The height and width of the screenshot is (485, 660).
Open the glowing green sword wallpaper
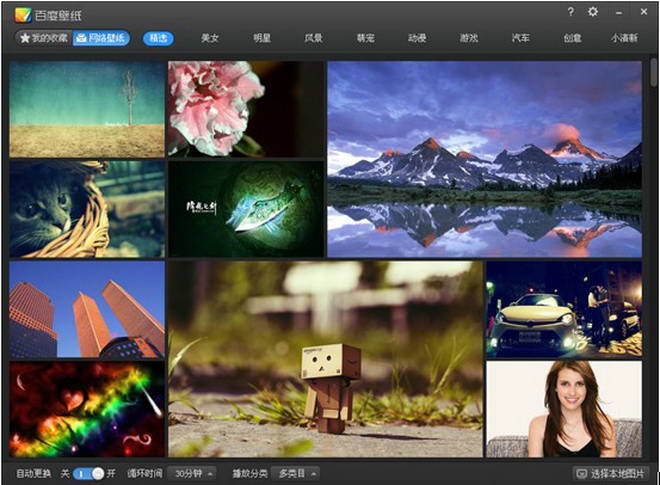tap(246, 209)
